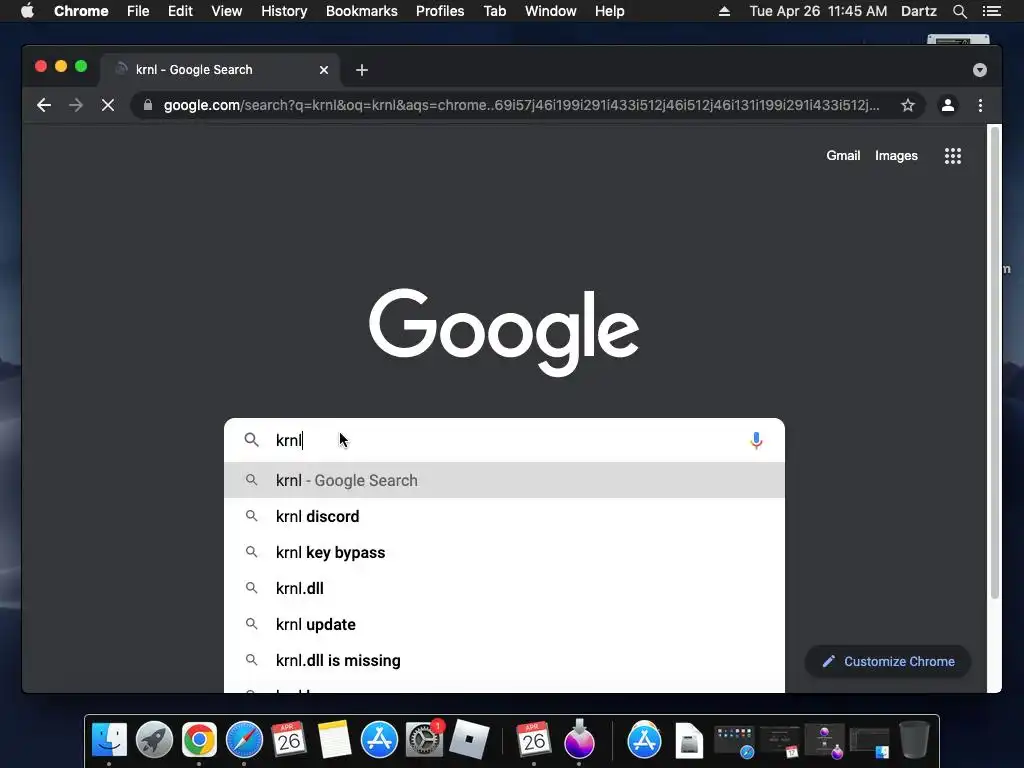View site information lock icon
This screenshot has height=768, width=1024.
(x=148, y=105)
